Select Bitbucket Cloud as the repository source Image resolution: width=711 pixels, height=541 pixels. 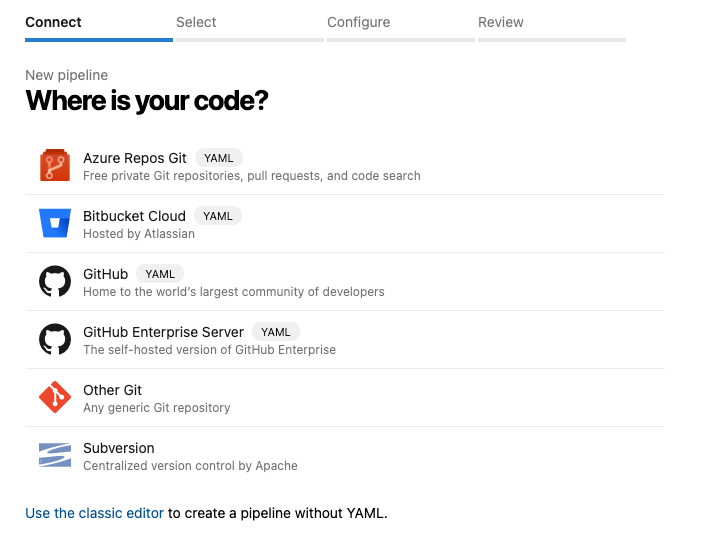pos(134,216)
